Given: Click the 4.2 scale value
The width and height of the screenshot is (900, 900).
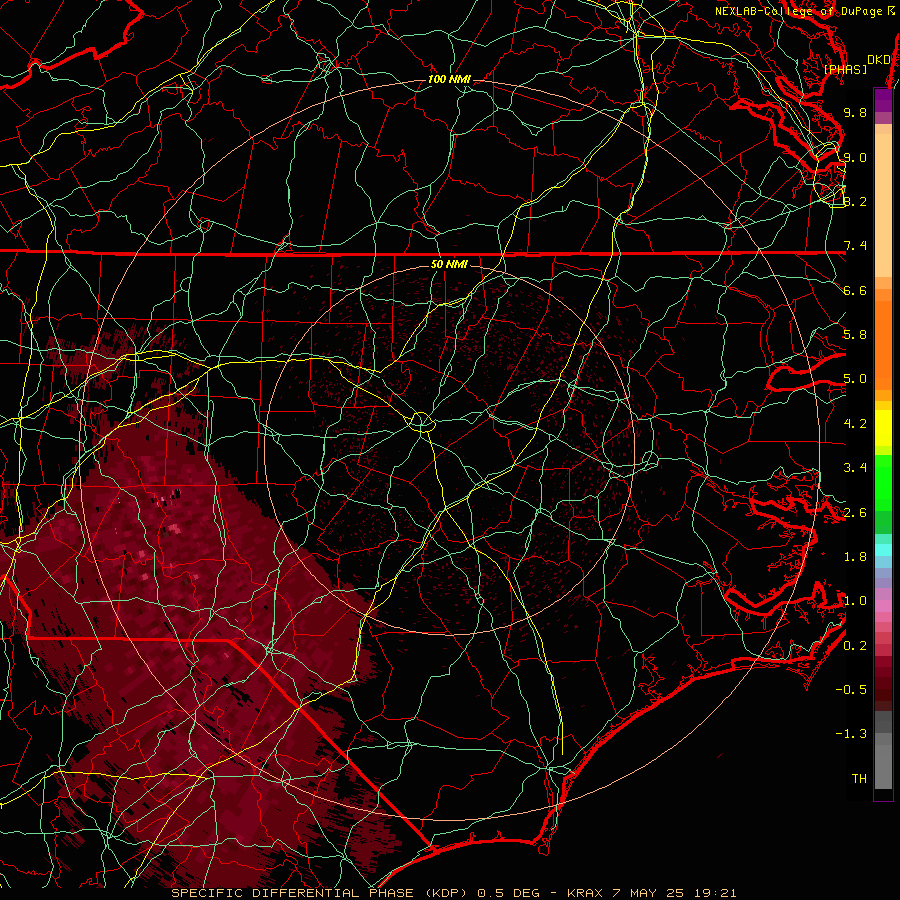Looking at the screenshot, I should click(855, 424).
